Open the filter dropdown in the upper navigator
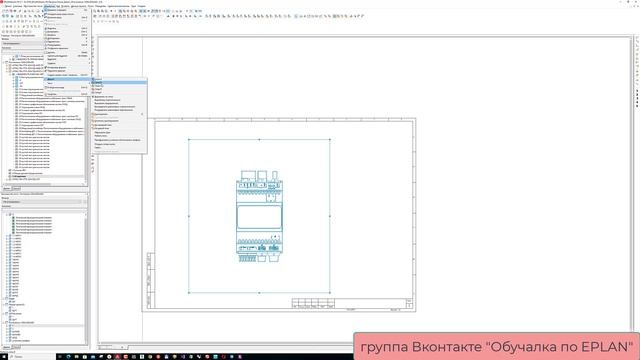 (x=23, y=43)
